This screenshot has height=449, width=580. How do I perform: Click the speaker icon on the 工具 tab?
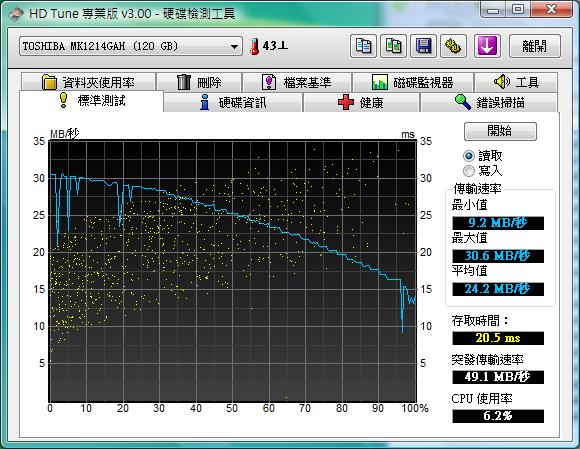[502, 81]
